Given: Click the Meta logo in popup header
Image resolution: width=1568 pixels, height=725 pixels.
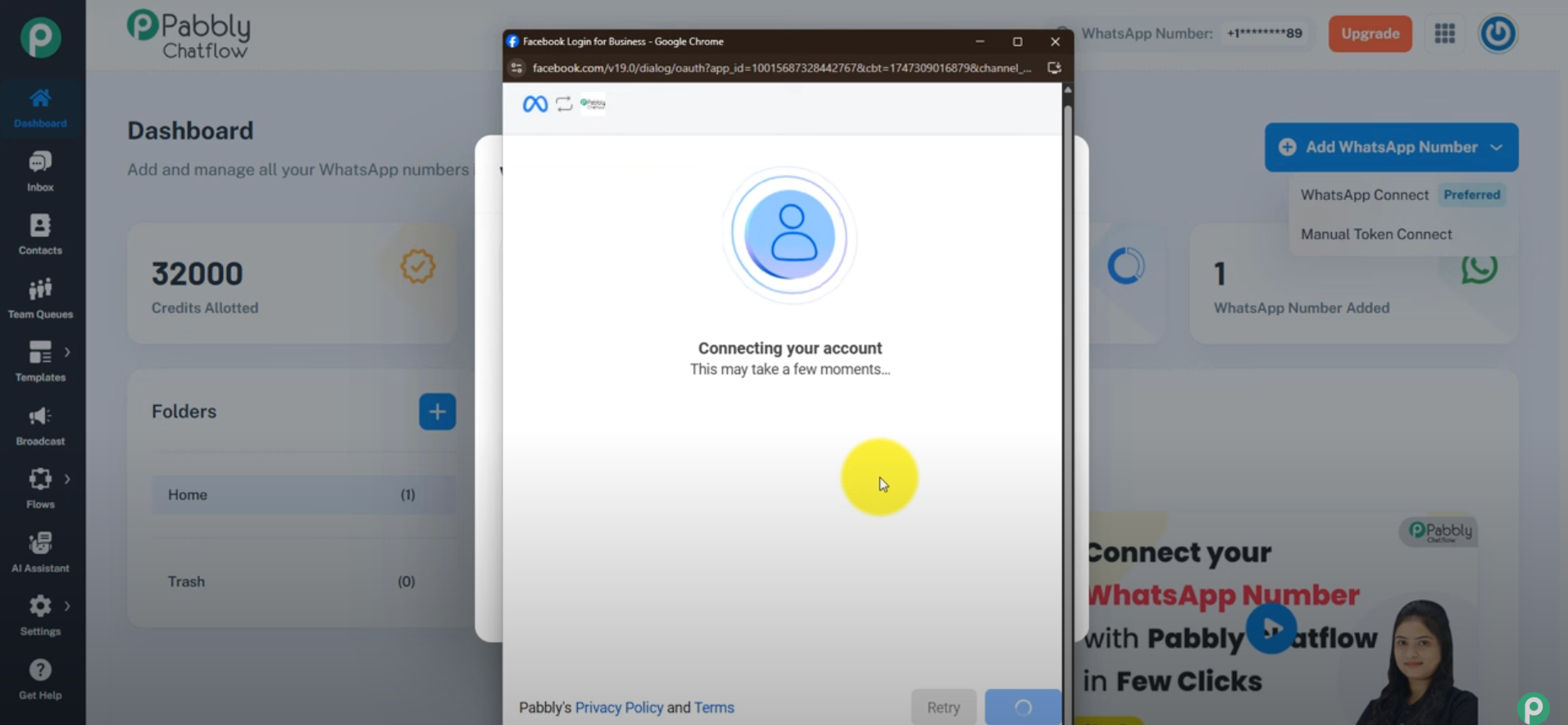Looking at the screenshot, I should pyautogui.click(x=535, y=104).
